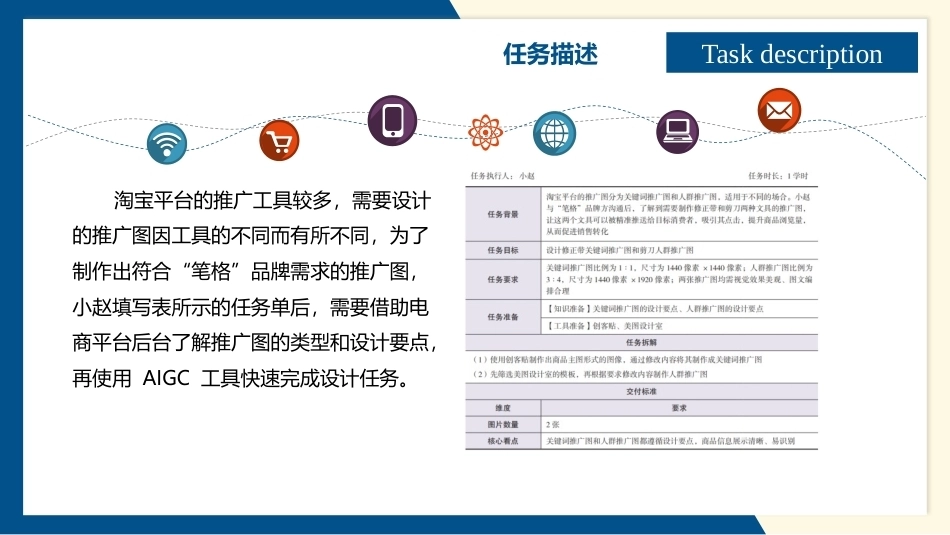The height and width of the screenshot is (535, 950).
Task: Click the cell describing 1440 像素 sizes
Action: click(x=679, y=279)
